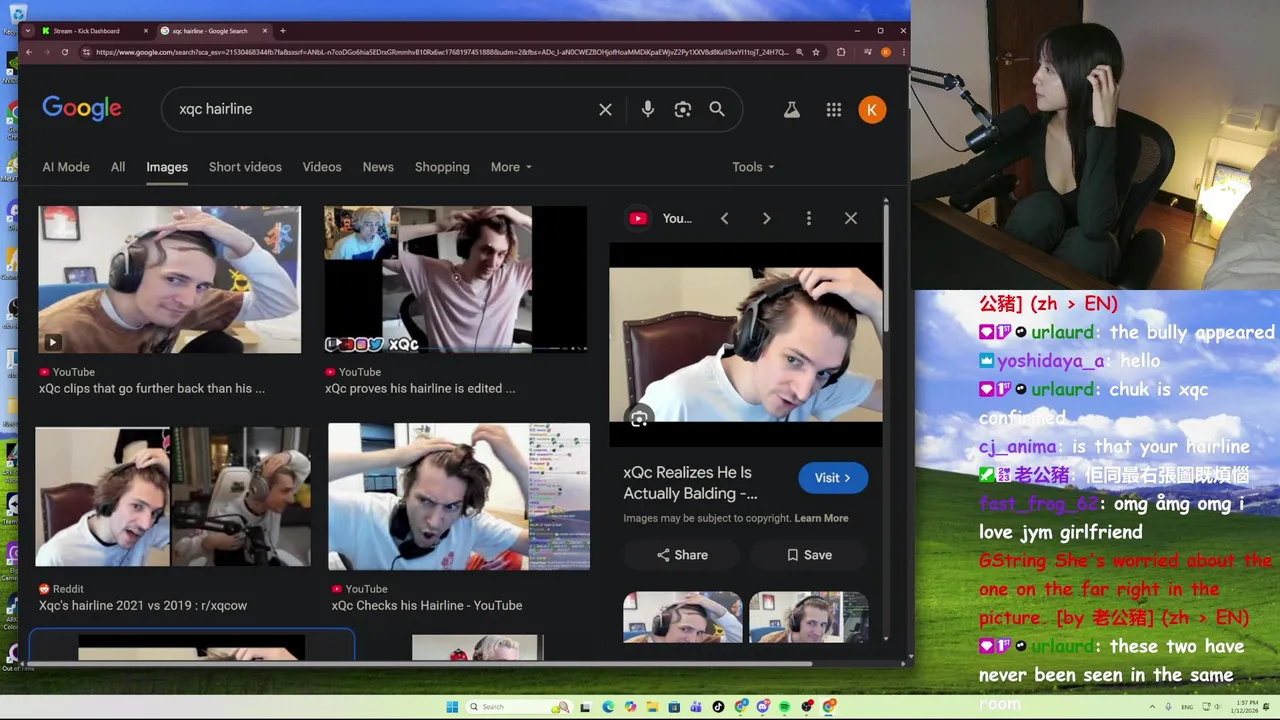Open TikTok from the taskbar
1280x720 pixels.
[x=718, y=707]
